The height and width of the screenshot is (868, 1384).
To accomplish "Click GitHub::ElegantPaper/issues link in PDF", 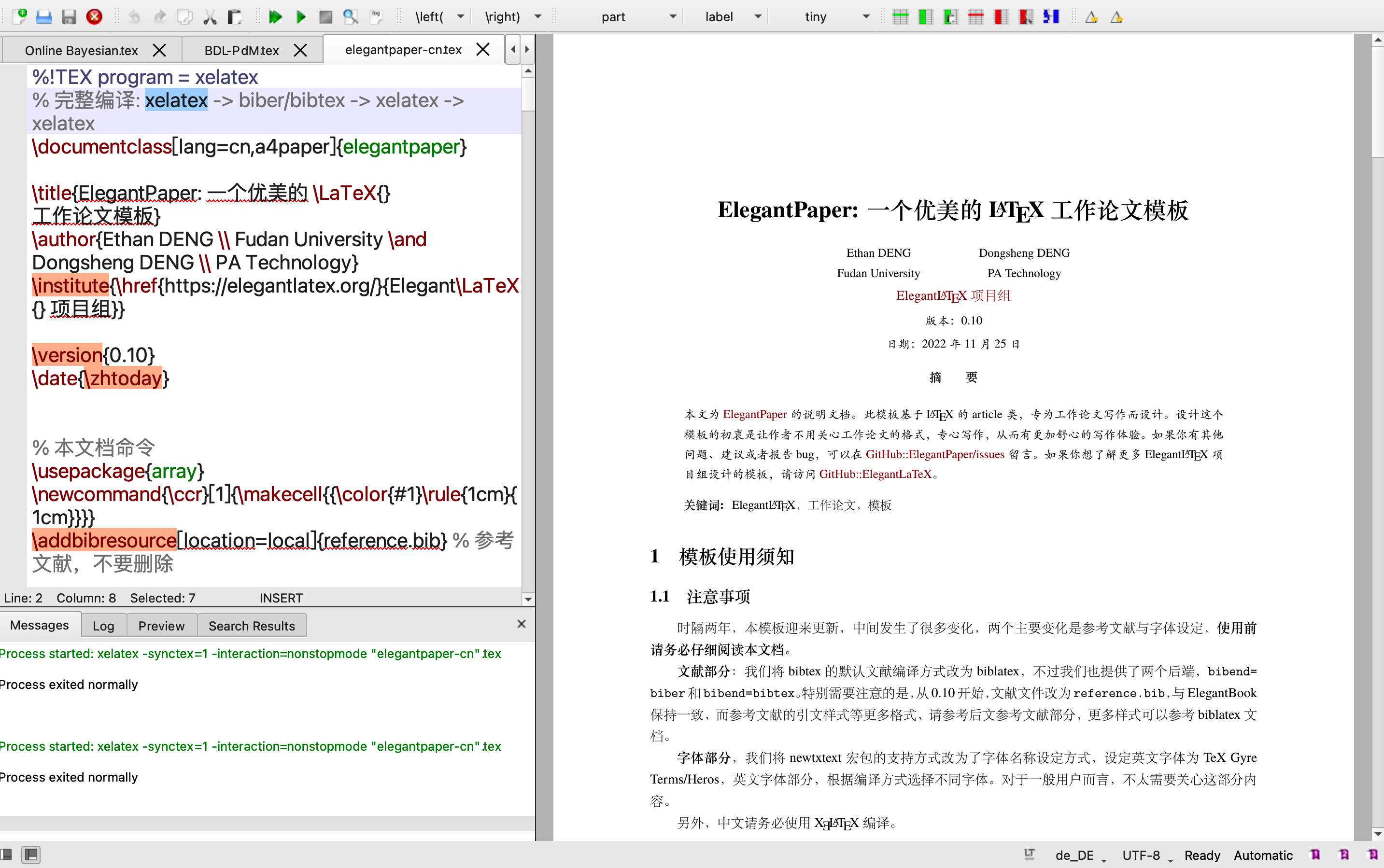I will (934, 454).
